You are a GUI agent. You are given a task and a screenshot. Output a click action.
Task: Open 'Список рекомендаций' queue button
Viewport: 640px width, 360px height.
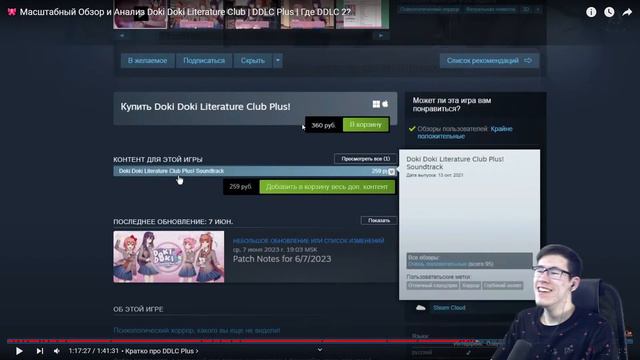[489, 60]
